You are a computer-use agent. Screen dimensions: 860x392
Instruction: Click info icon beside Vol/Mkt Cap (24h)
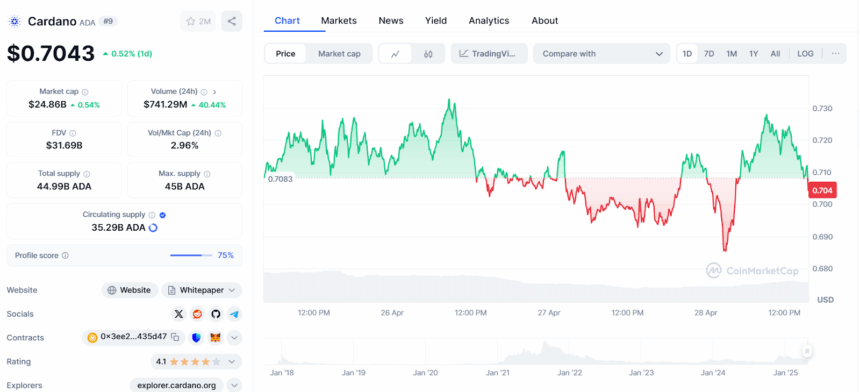218,133
